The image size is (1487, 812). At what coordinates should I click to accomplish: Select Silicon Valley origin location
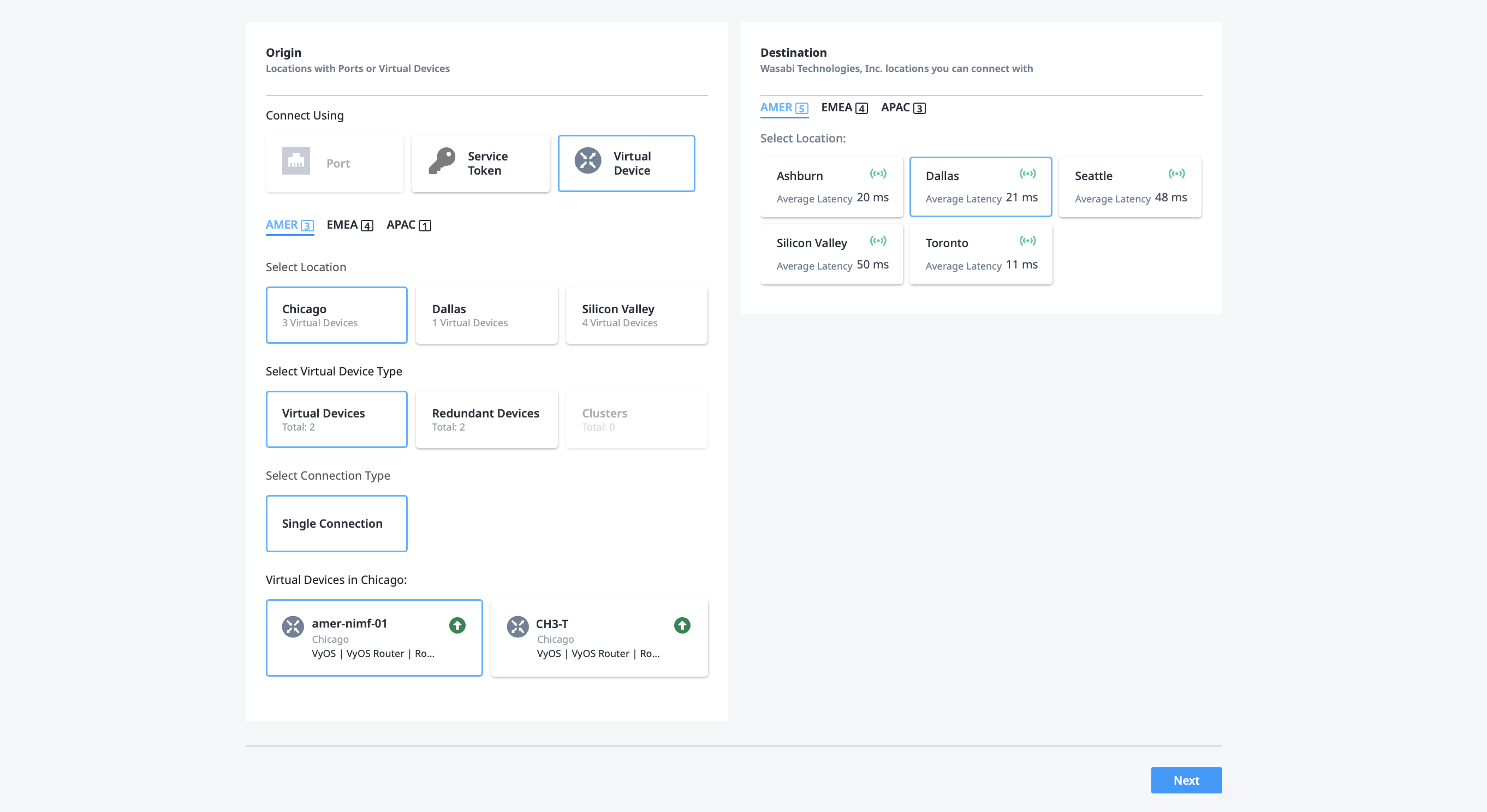coord(637,315)
